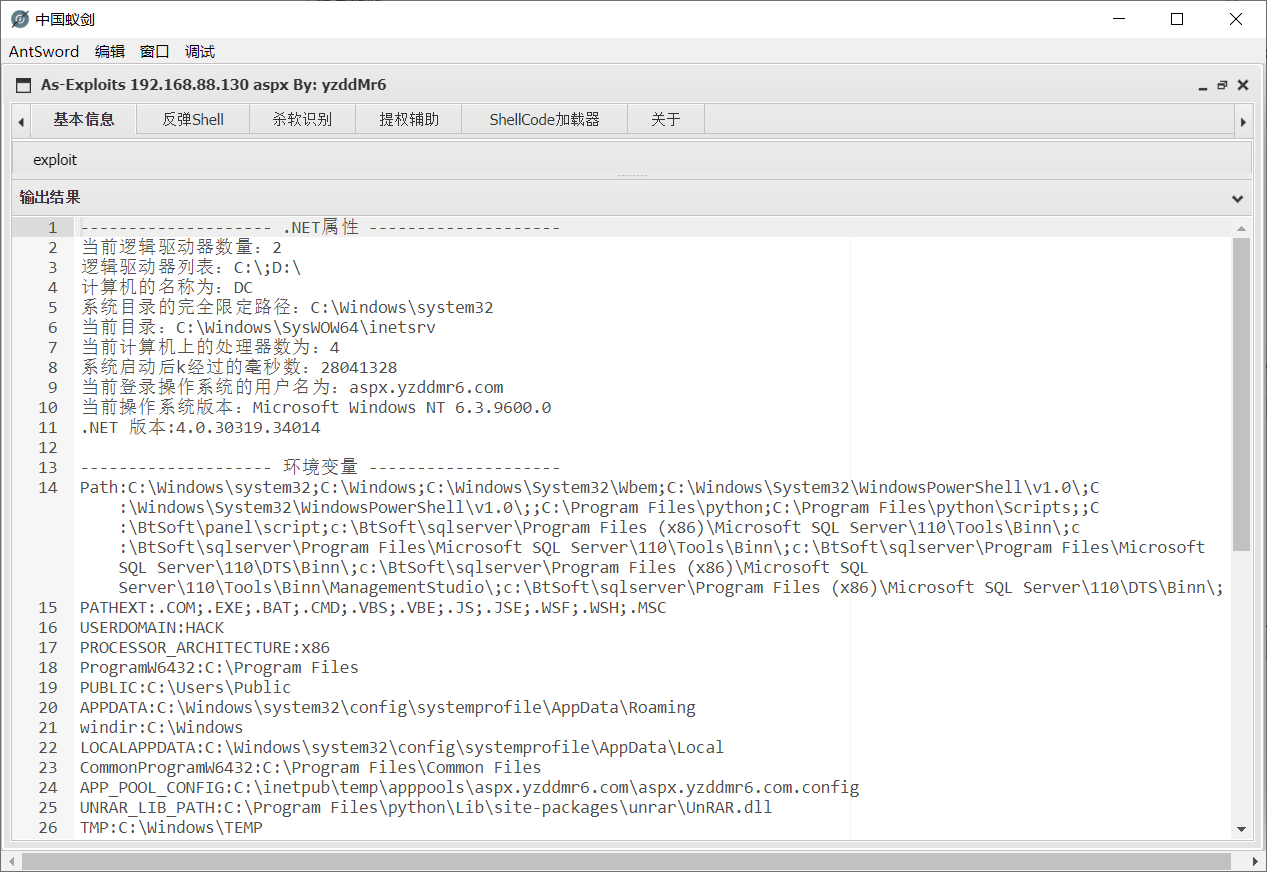View the 关于 tab

665,119
